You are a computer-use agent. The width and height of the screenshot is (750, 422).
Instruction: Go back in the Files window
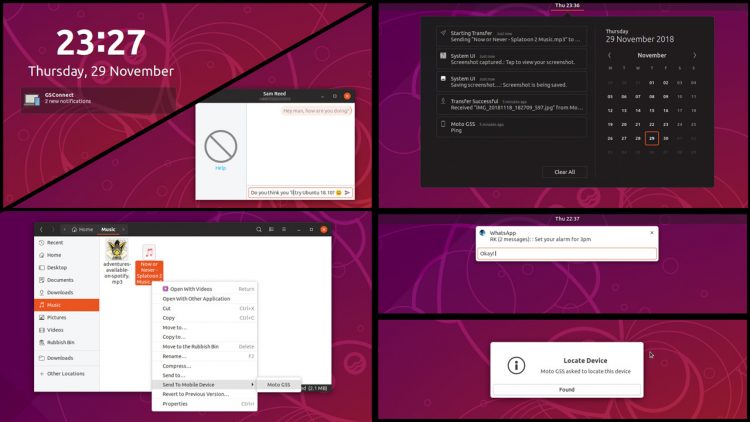42,230
